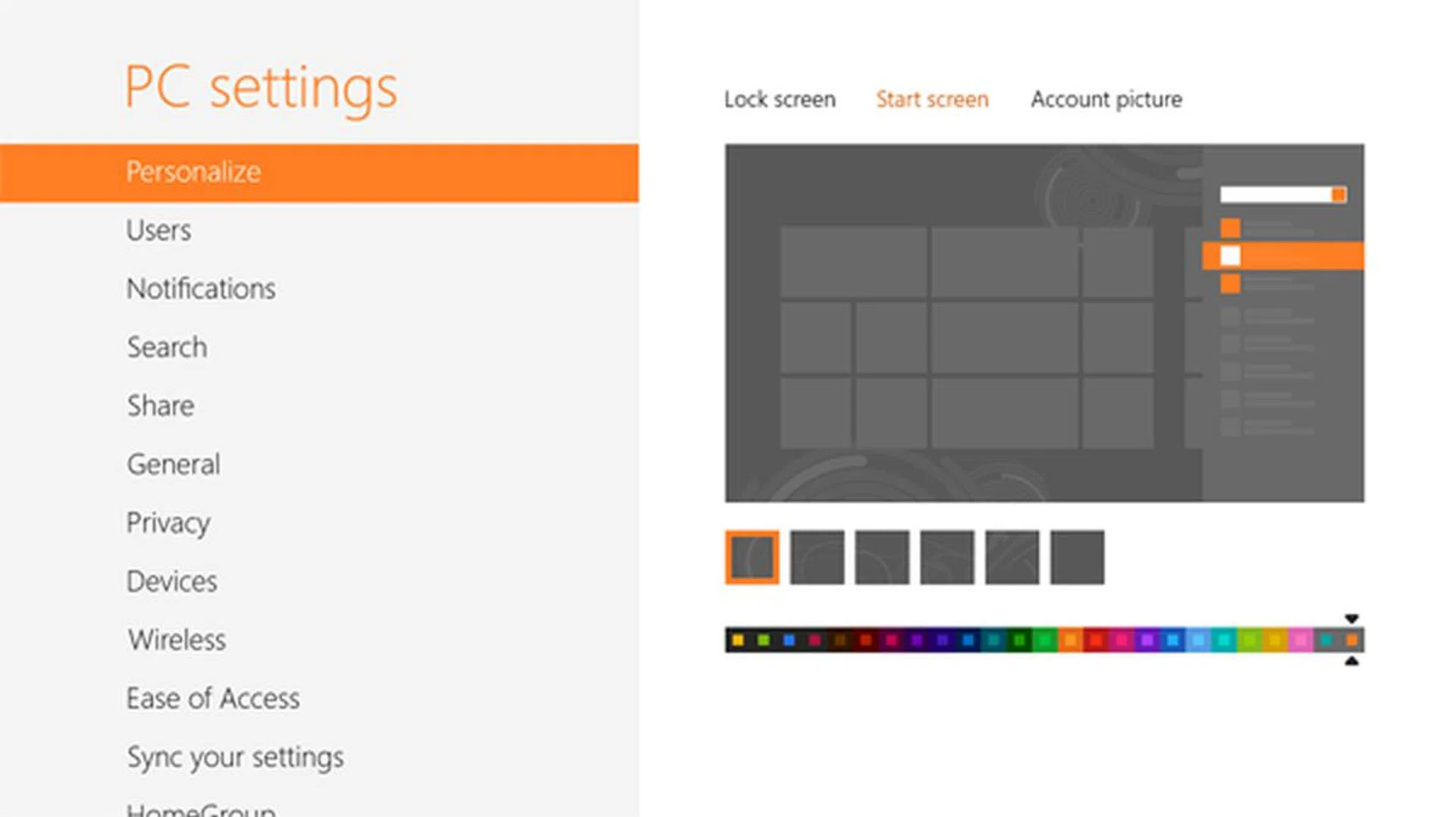This screenshot has height=817, width=1456.
Task: Choose the light sky-blue color swatch
Action: (x=1198, y=640)
